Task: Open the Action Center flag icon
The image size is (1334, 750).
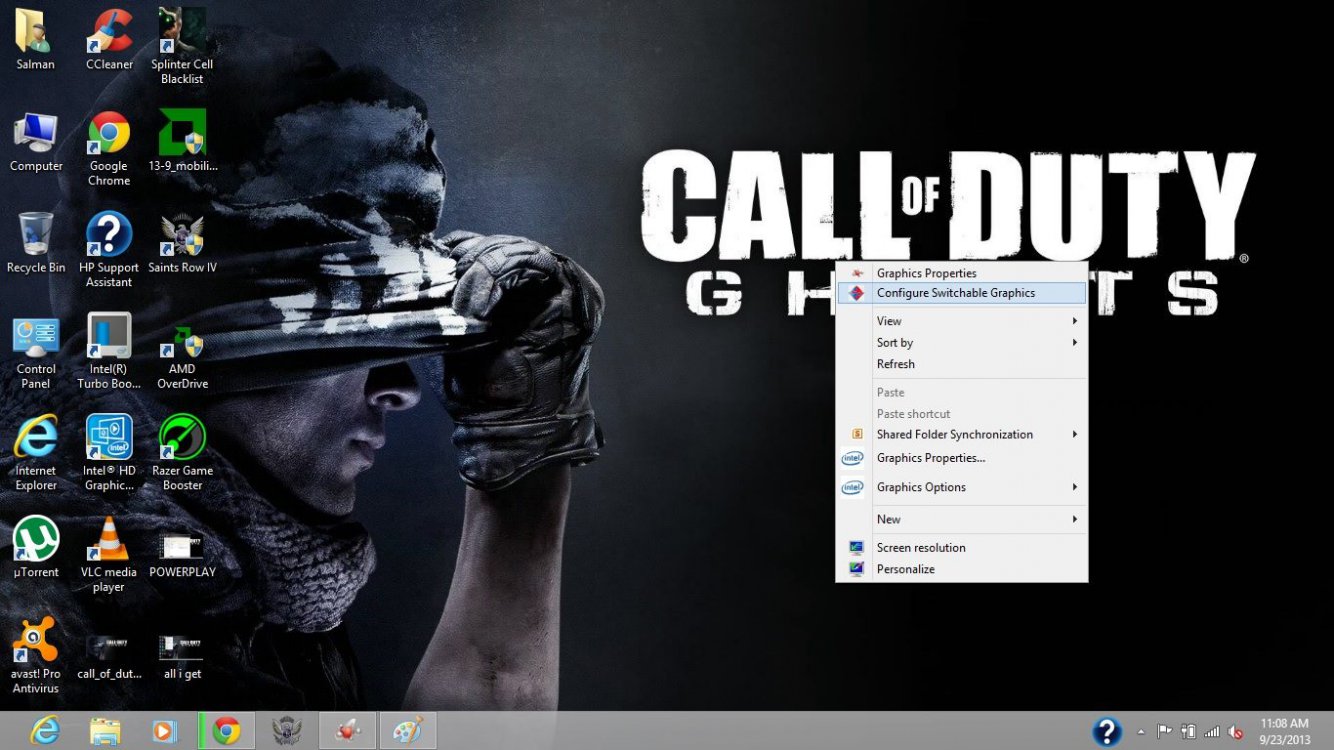Action: coord(1165,732)
